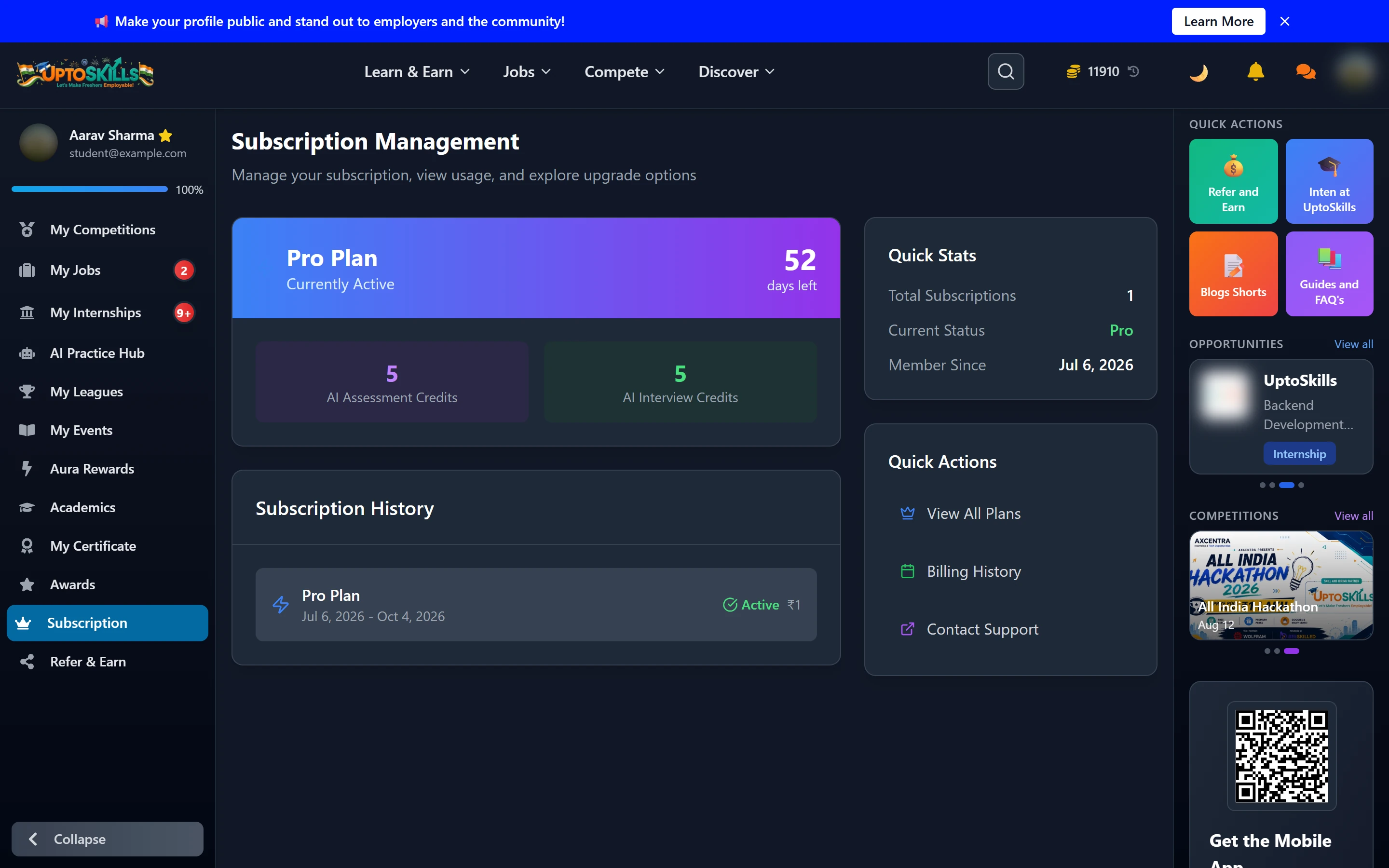Open Blogs Shorts quick action
Screen dimensions: 1389x868
coord(1233,273)
